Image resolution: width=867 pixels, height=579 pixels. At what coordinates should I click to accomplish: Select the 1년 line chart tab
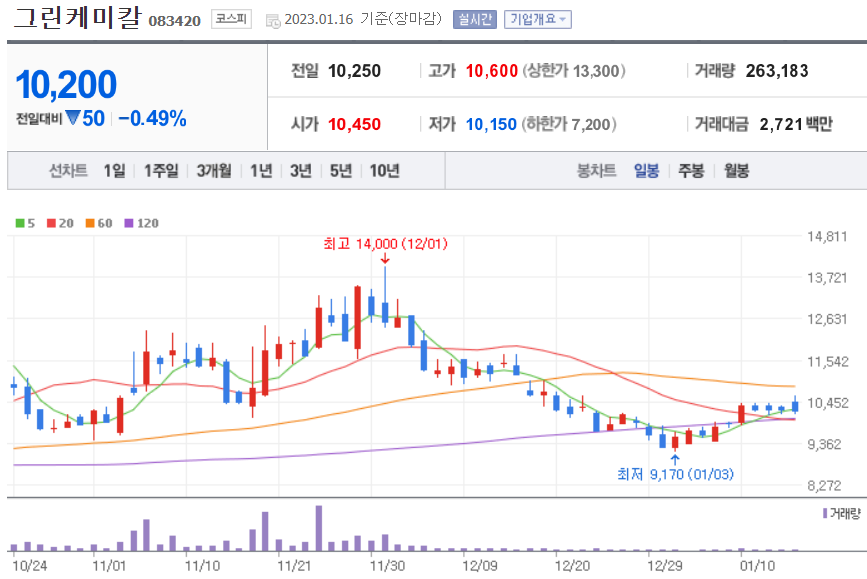261,171
